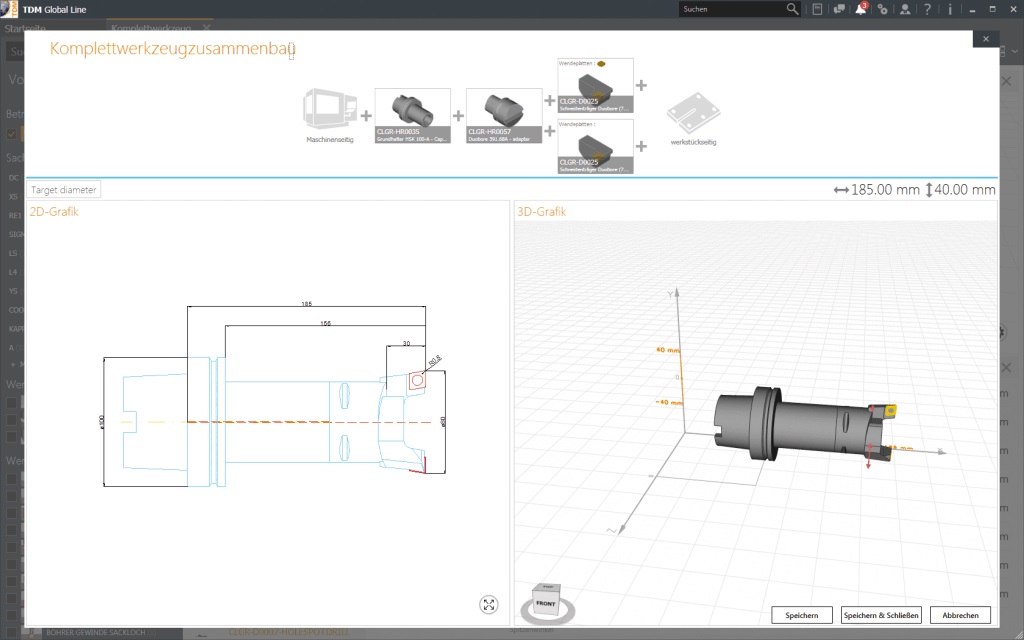The width and height of the screenshot is (1024, 640).
Task: Open the document book icon in title bar
Action: (817, 9)
